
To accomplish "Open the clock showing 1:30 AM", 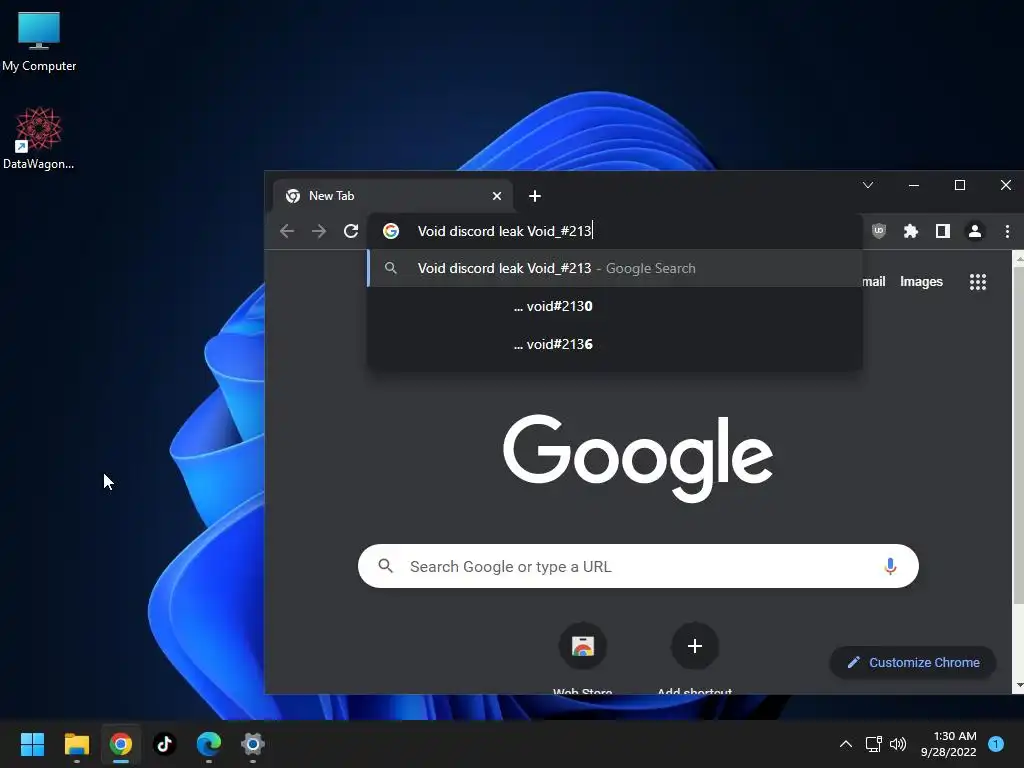I will pyautogui.click(x=948, y=744).
